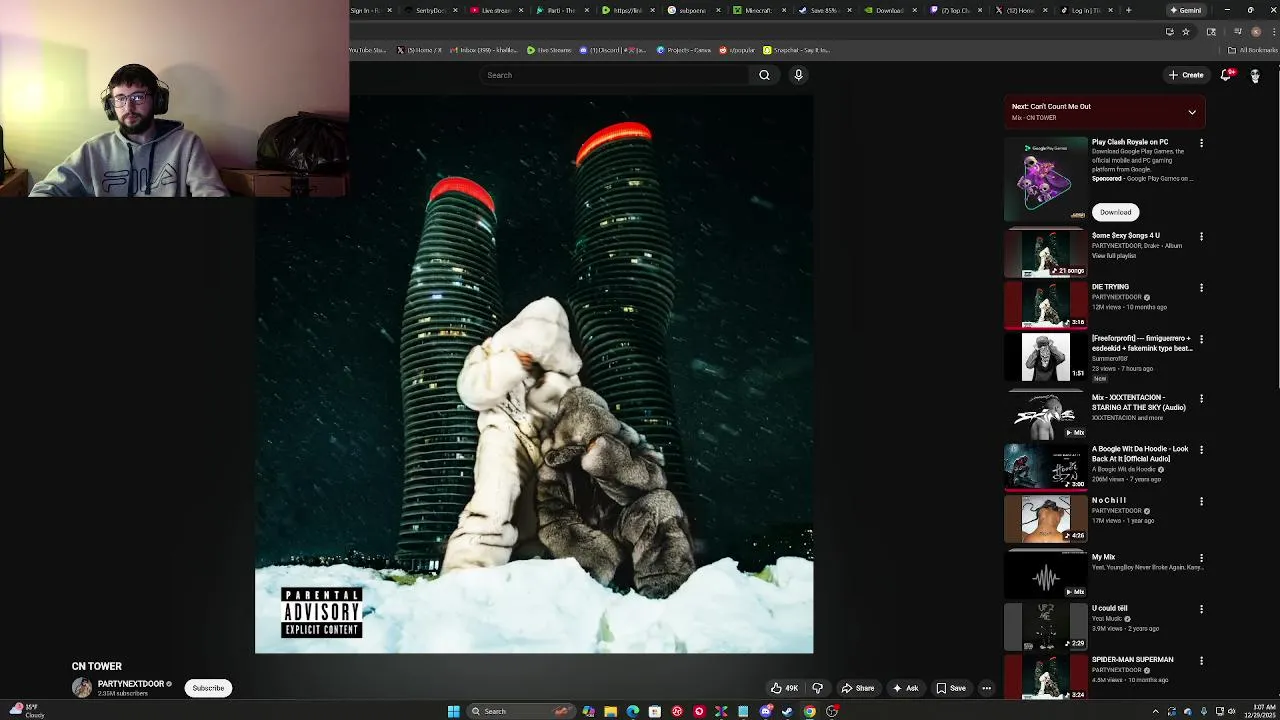Open the Gemini button in Chrome

click(1185, 10)
